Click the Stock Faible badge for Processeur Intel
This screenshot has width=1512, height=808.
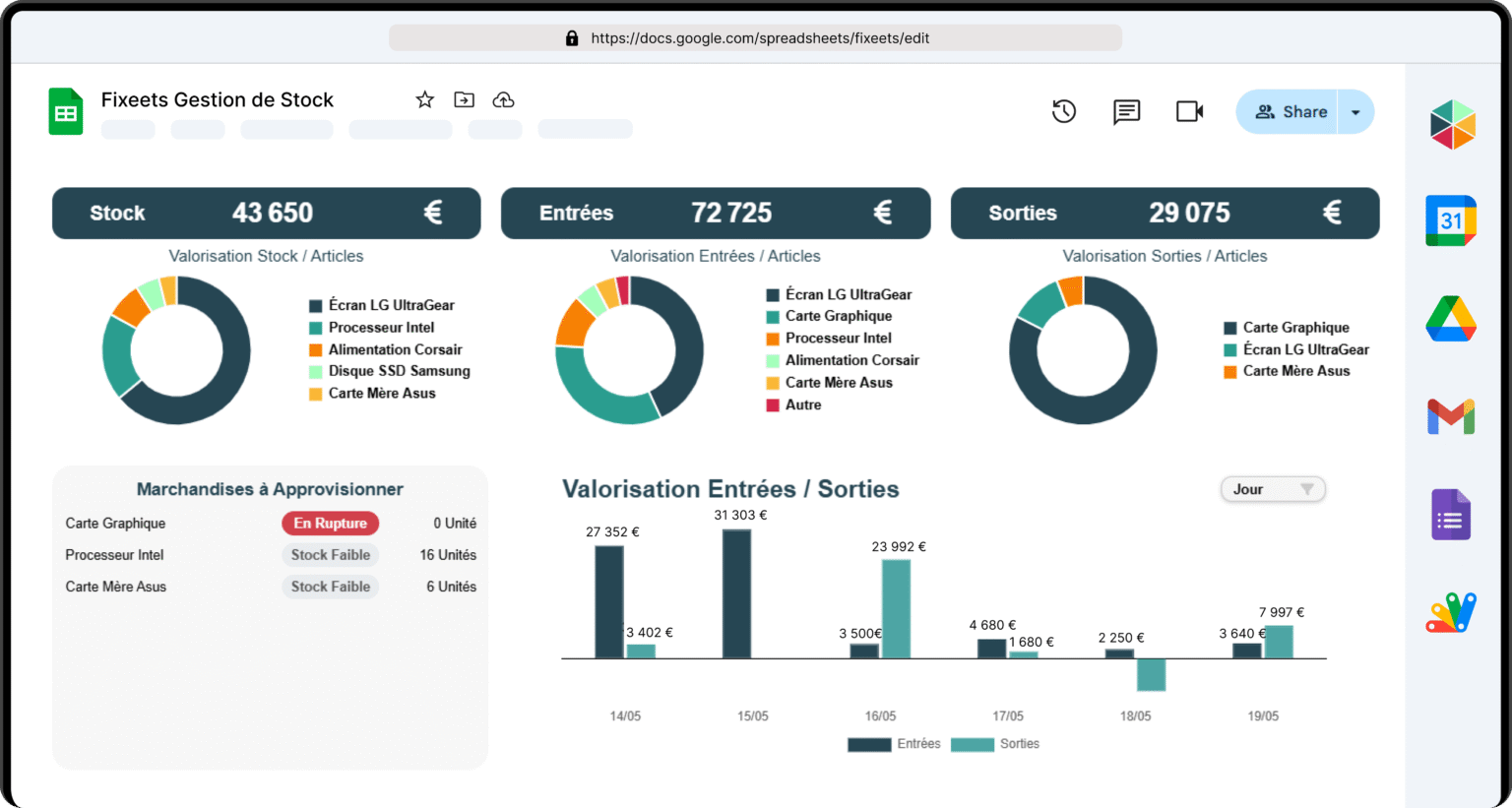pos(330,555)
